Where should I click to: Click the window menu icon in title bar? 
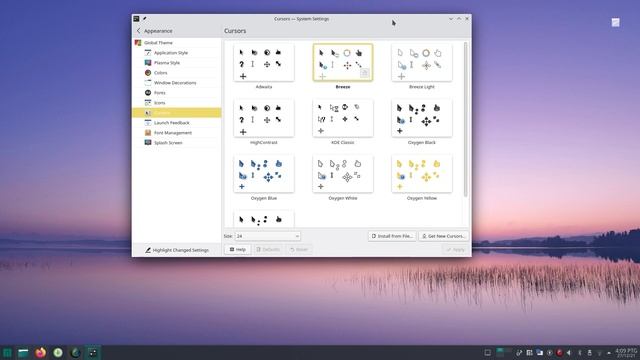click(x=136, y=19)
